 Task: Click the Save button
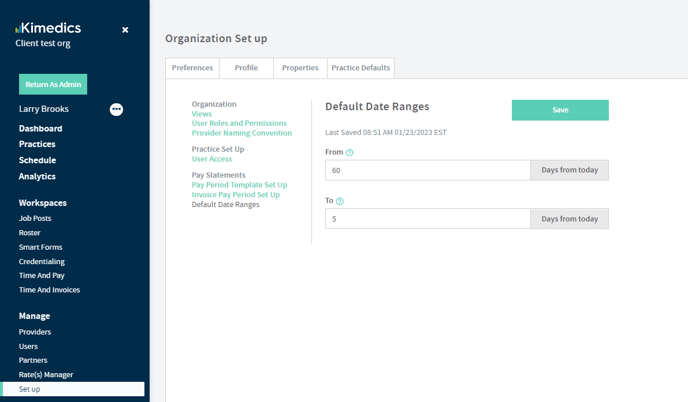point(560,110)
